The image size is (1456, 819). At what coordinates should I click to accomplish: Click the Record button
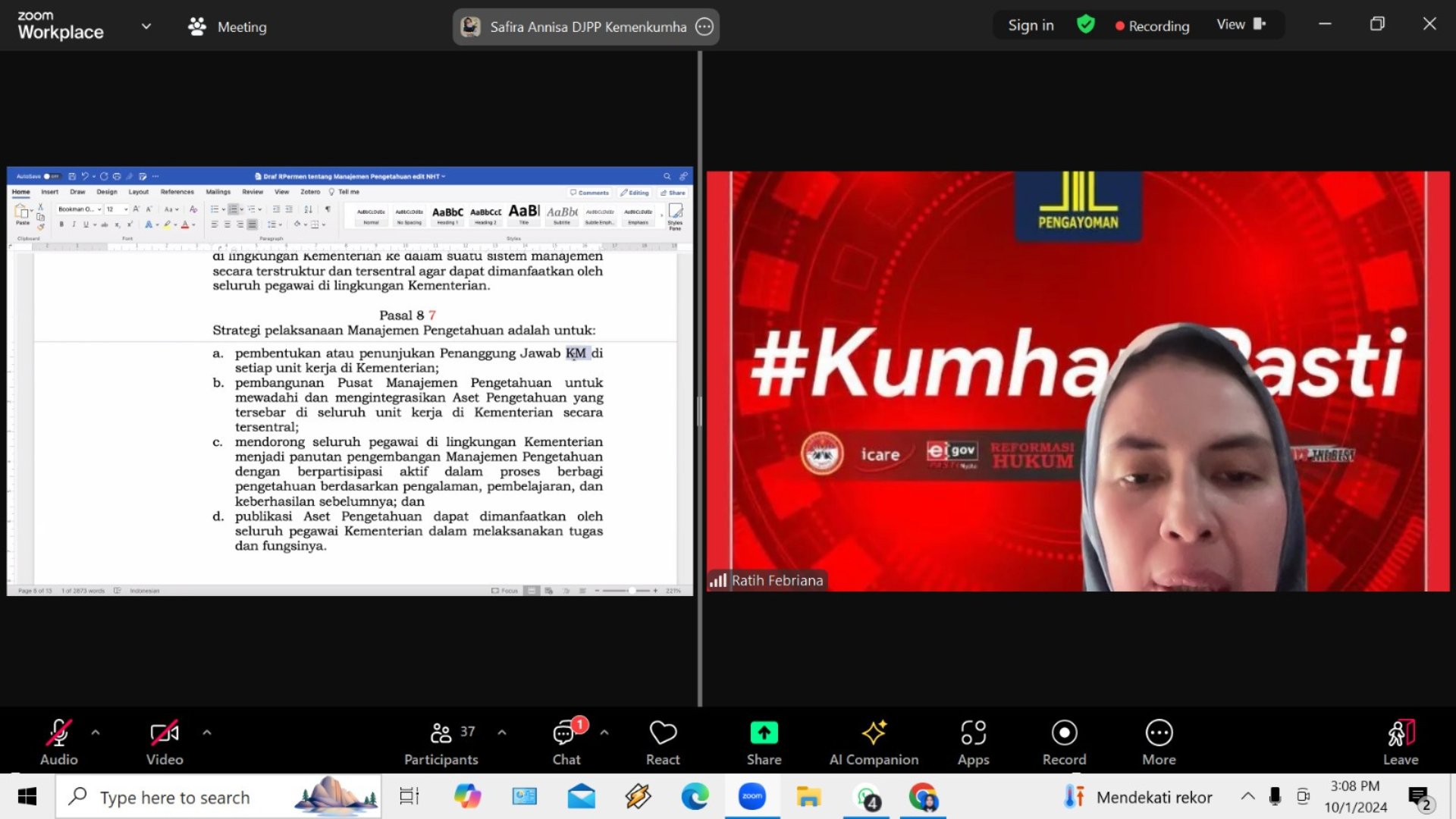[x=1064, y=742]
